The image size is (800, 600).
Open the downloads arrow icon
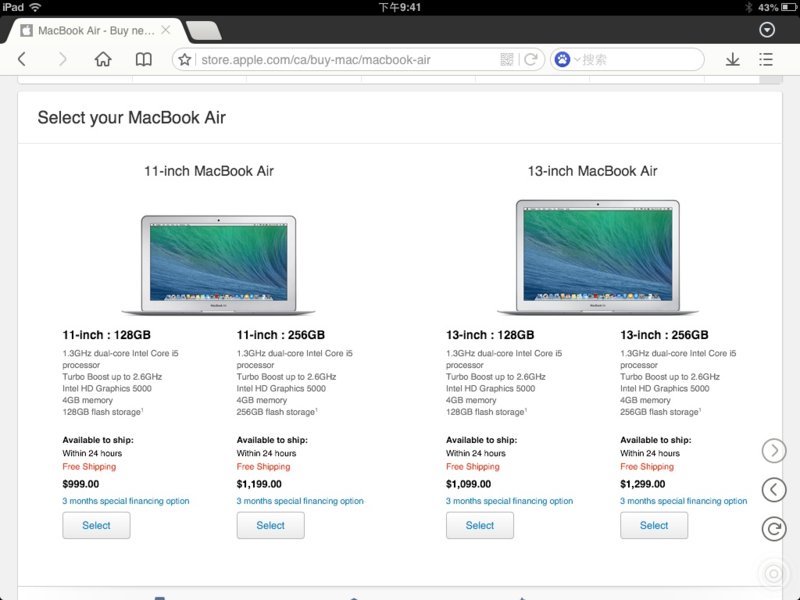point(732,60)
